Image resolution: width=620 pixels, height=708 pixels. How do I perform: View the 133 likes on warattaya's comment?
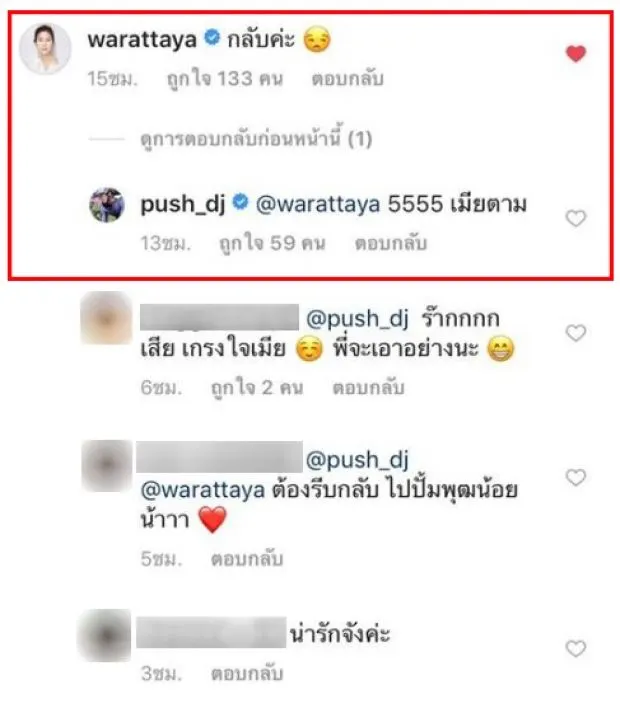pyautogui.click(x=225, y=79)
